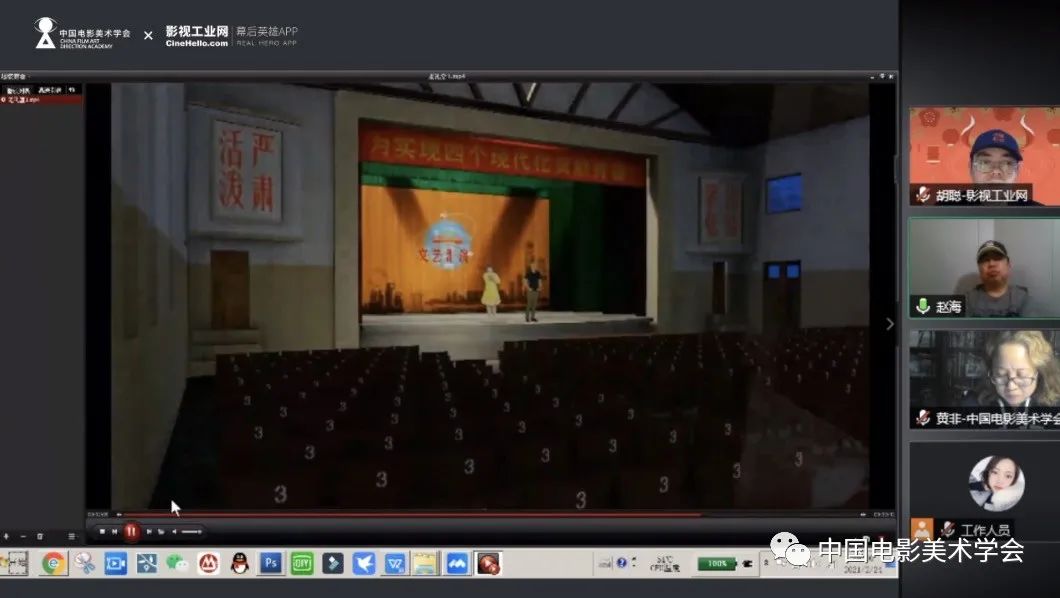Skip to the previous track
Image resolution: width=1060 pixels, height=598 pixels.
click(x=115, y=532)
